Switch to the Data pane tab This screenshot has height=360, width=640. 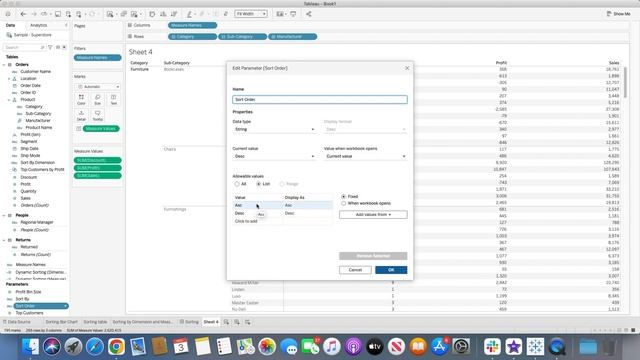click(10, 25)
